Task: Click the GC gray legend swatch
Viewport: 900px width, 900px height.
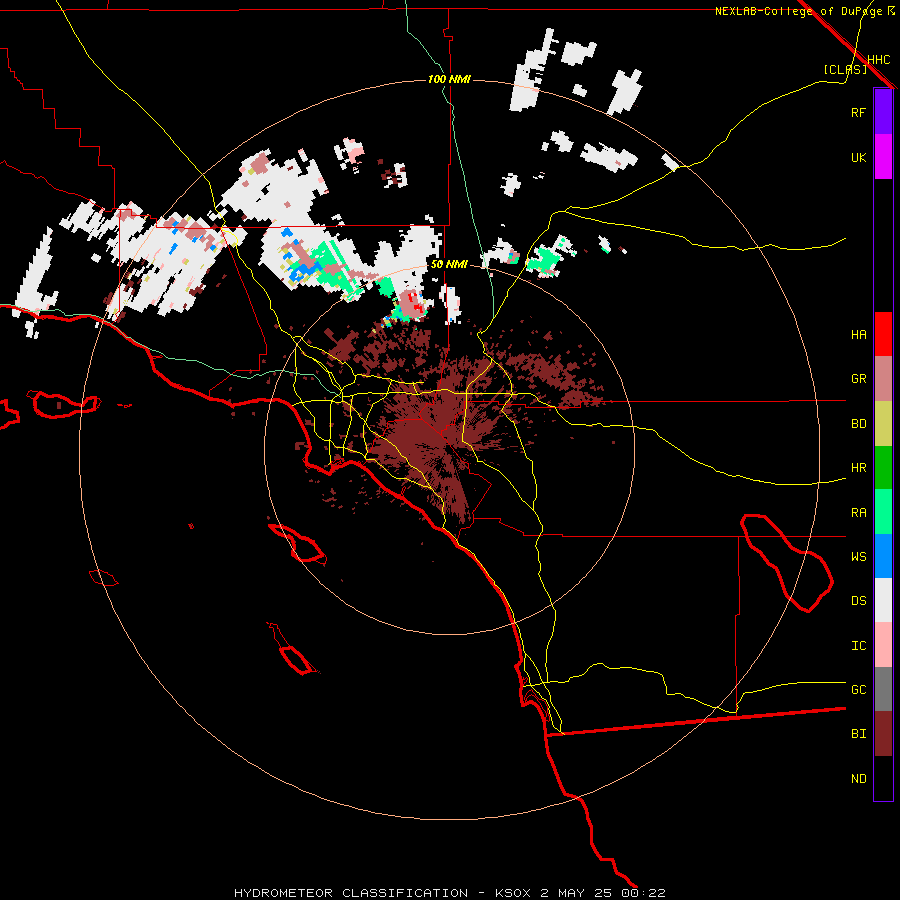Action: point(883,689)
